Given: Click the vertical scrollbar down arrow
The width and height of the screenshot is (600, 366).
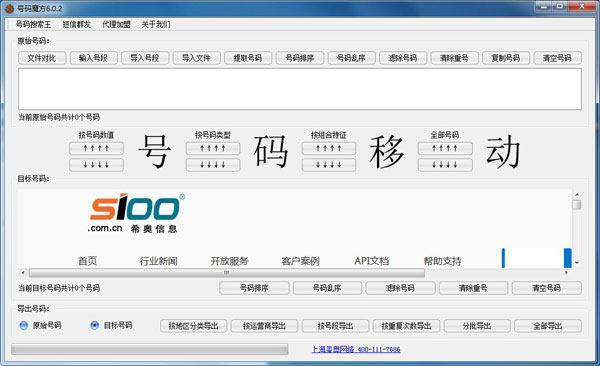Looking at the screenshot, I should tap(577, 263).
